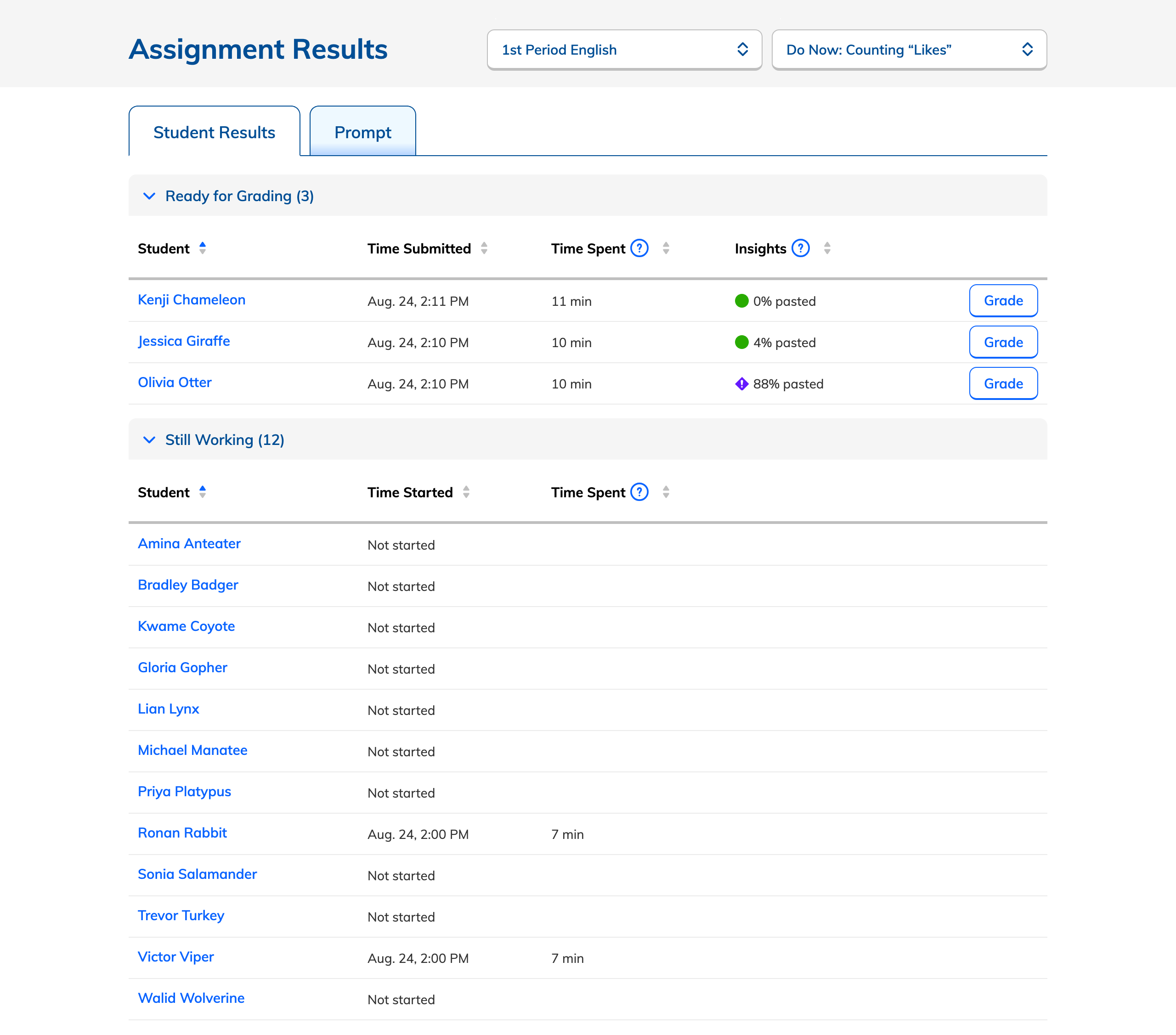The width and height of the screenshot is (1176, 1035).
Task: Sort by Time Submitted arrows icon
Action: pos(484,248)
